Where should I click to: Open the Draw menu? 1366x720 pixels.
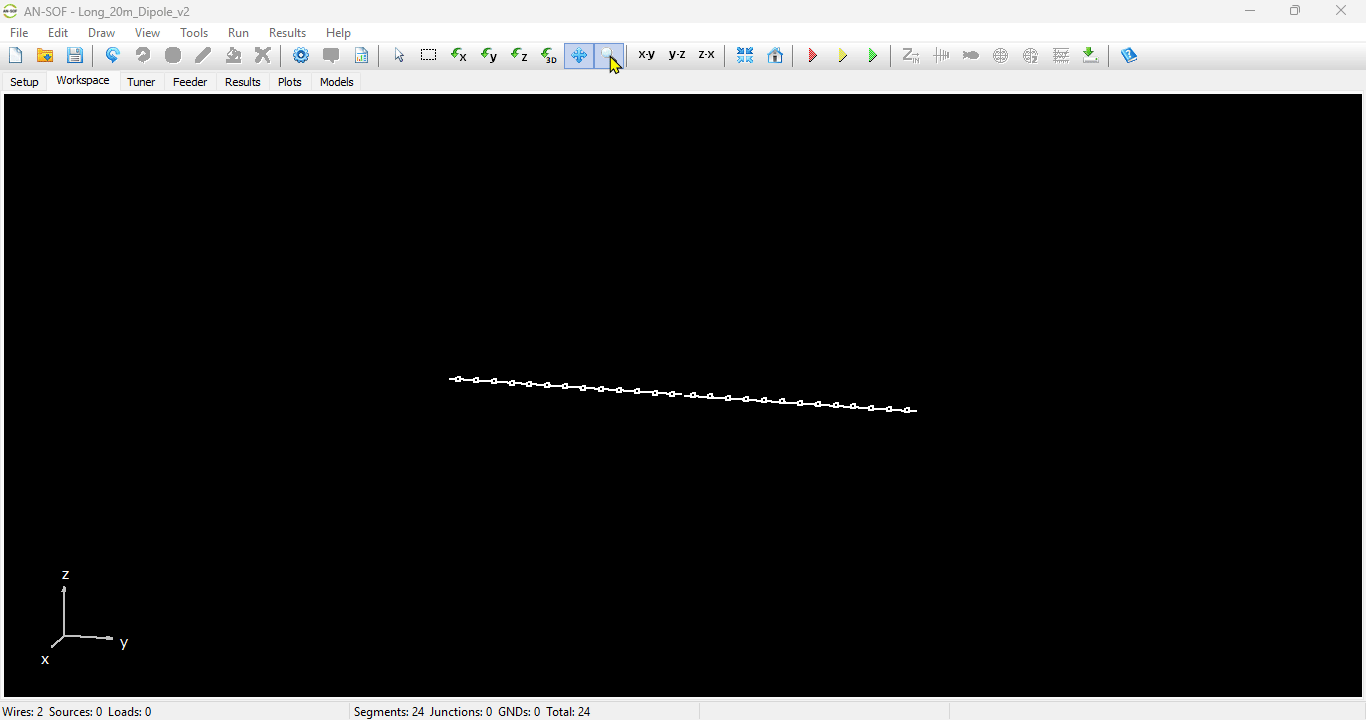tap(101, 33)
